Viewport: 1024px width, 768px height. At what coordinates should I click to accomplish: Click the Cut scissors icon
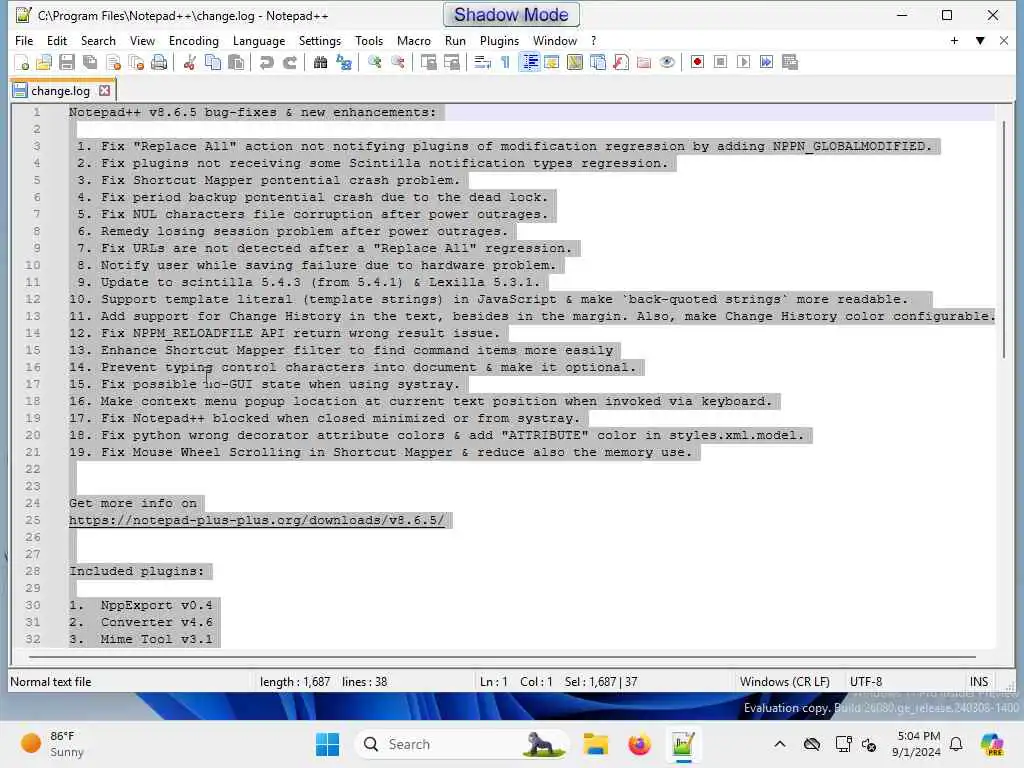pyautogui.click(x=189, y=63)
